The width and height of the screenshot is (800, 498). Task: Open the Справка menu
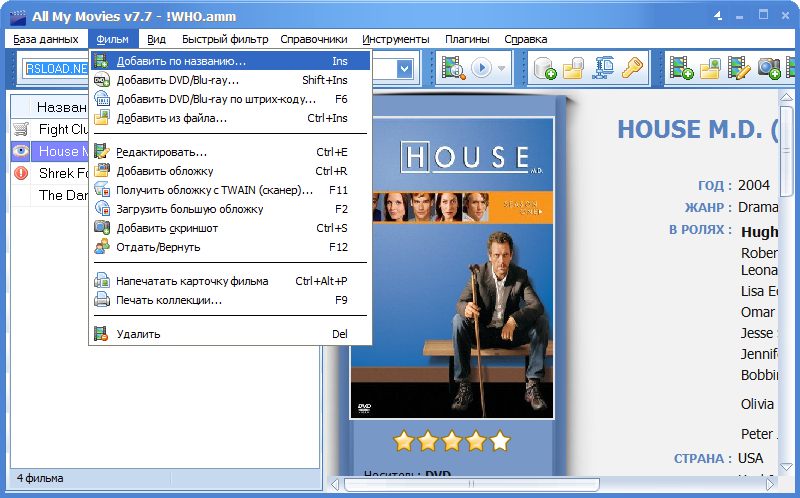pos(526,39)
